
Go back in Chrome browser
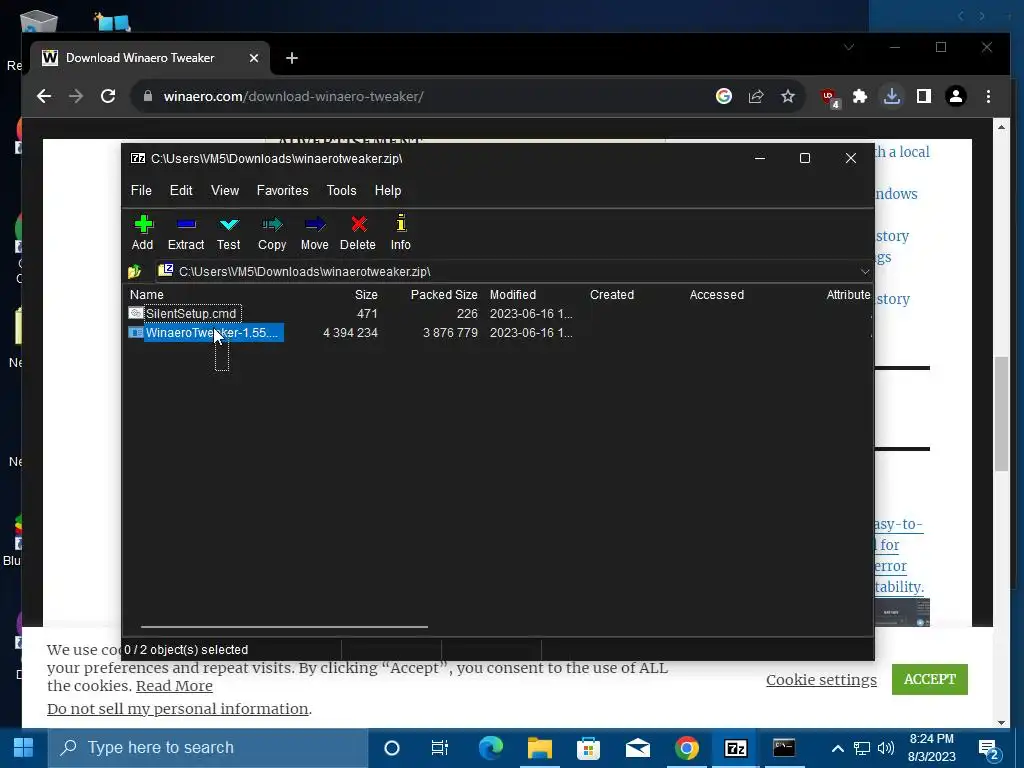44,97
